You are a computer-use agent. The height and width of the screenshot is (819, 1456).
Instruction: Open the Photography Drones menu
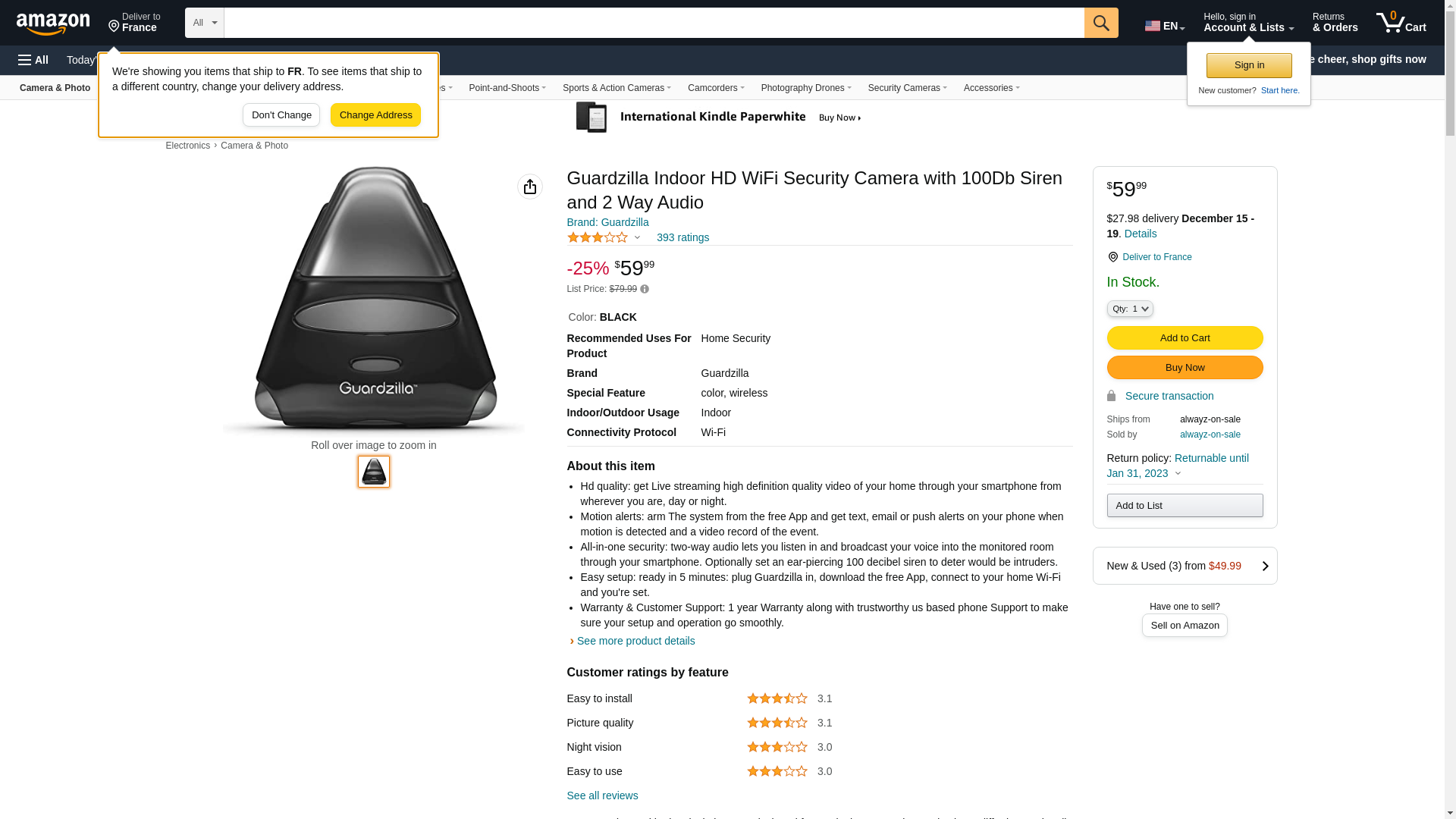(806, 88)
